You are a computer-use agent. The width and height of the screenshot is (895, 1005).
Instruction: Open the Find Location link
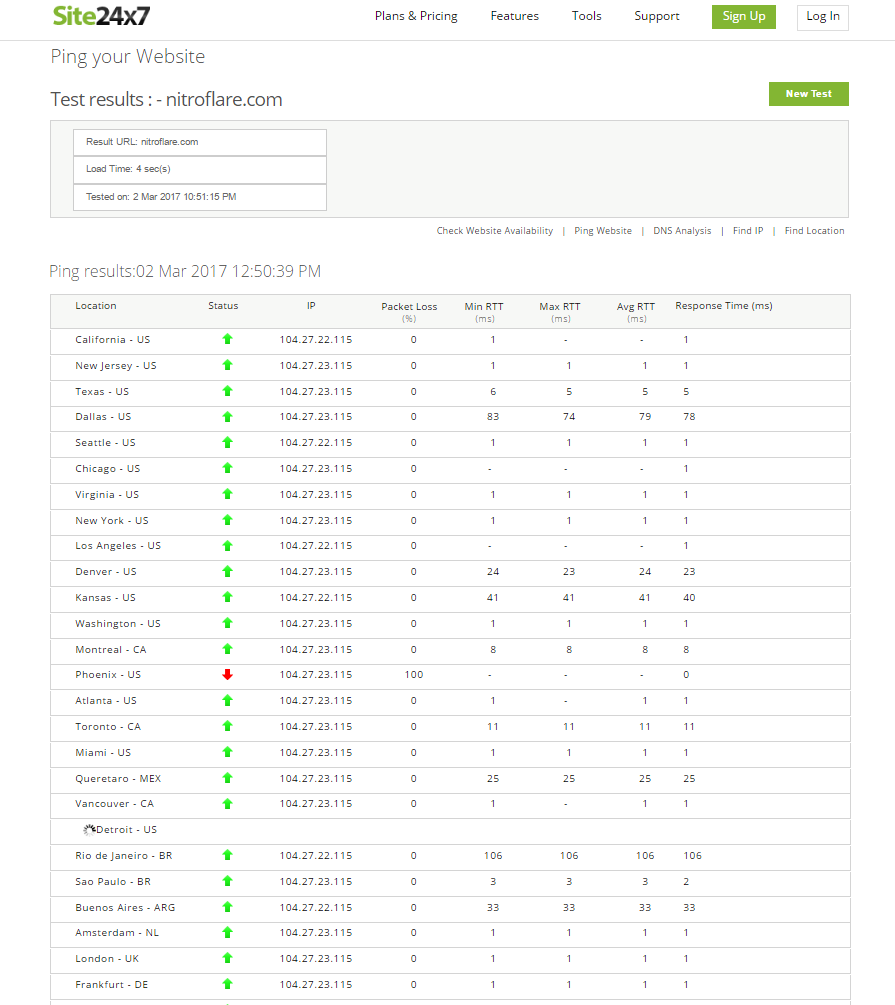pyautogui.click(x=814, y=231)
